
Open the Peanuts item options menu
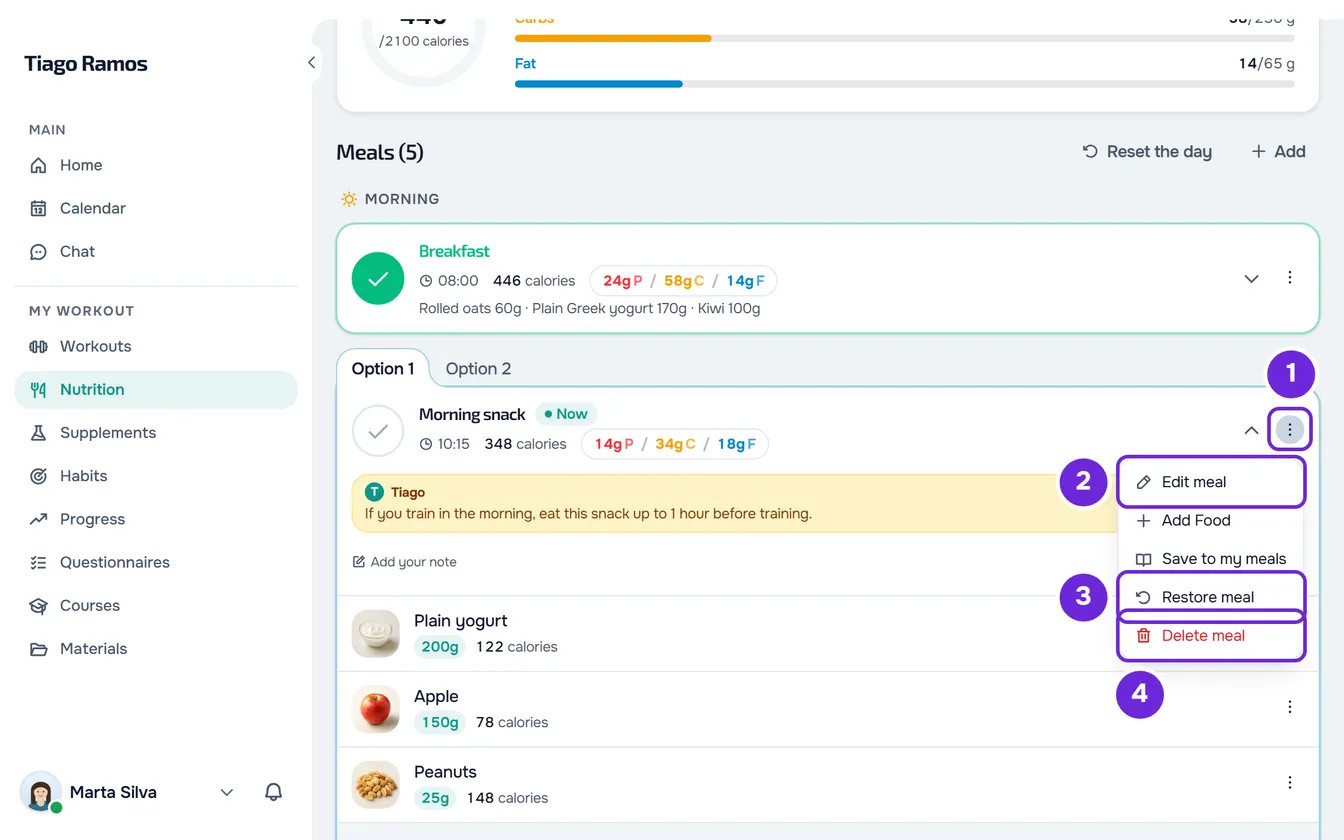(1290, 783)
